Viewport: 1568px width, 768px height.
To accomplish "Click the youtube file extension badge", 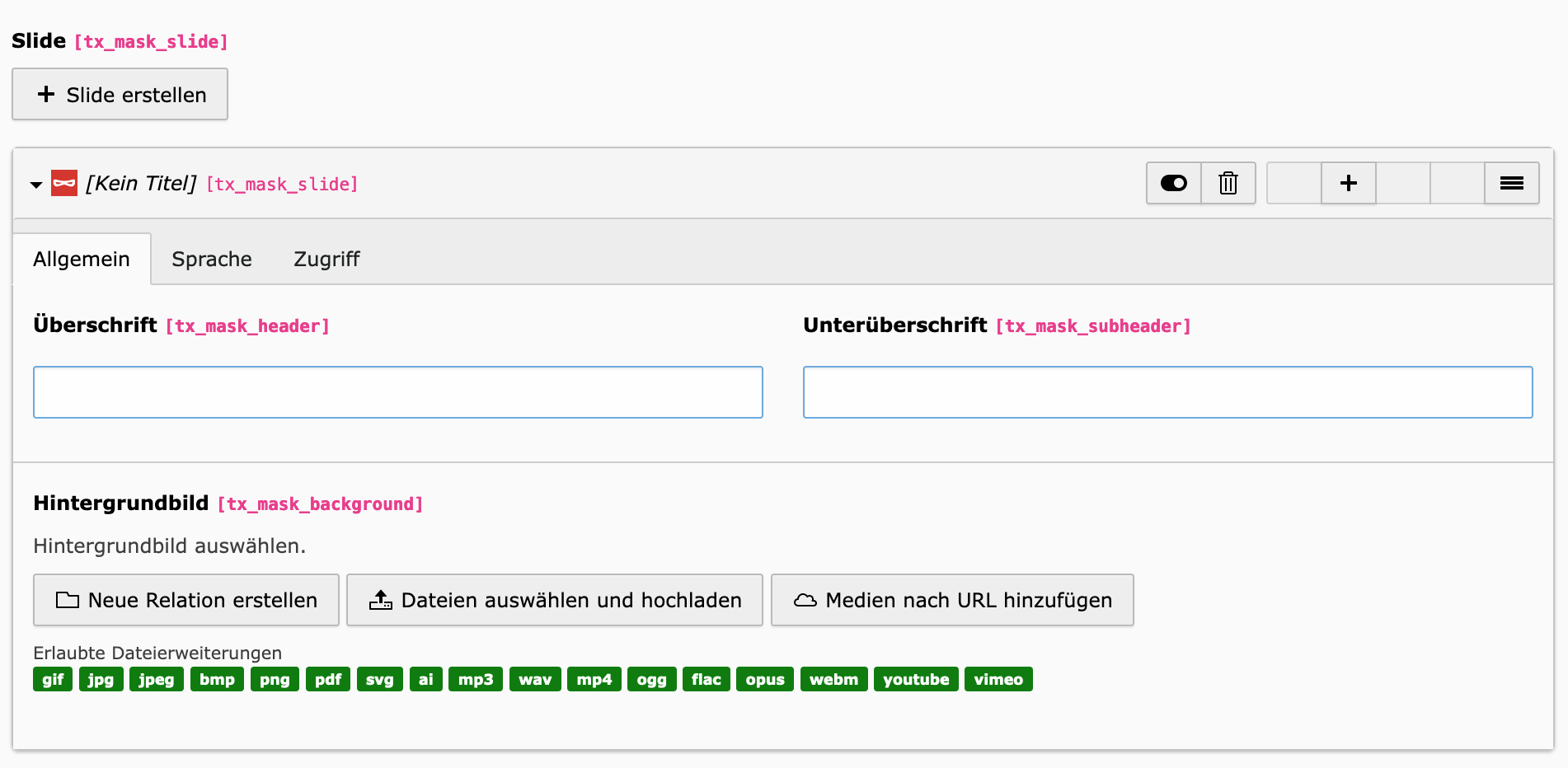I will [x=915, y=680].
